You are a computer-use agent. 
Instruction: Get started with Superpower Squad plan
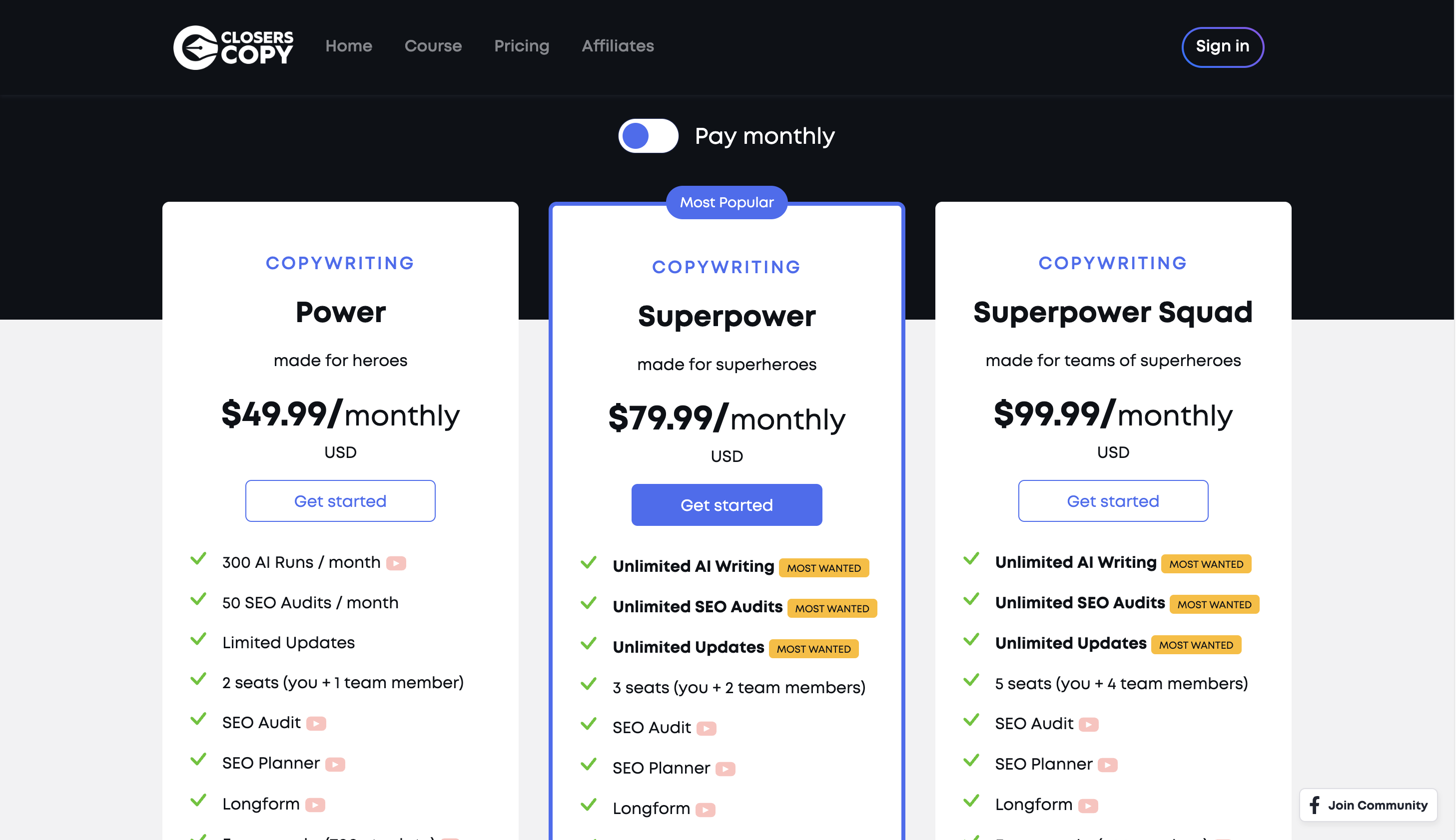click(1113, 501)
